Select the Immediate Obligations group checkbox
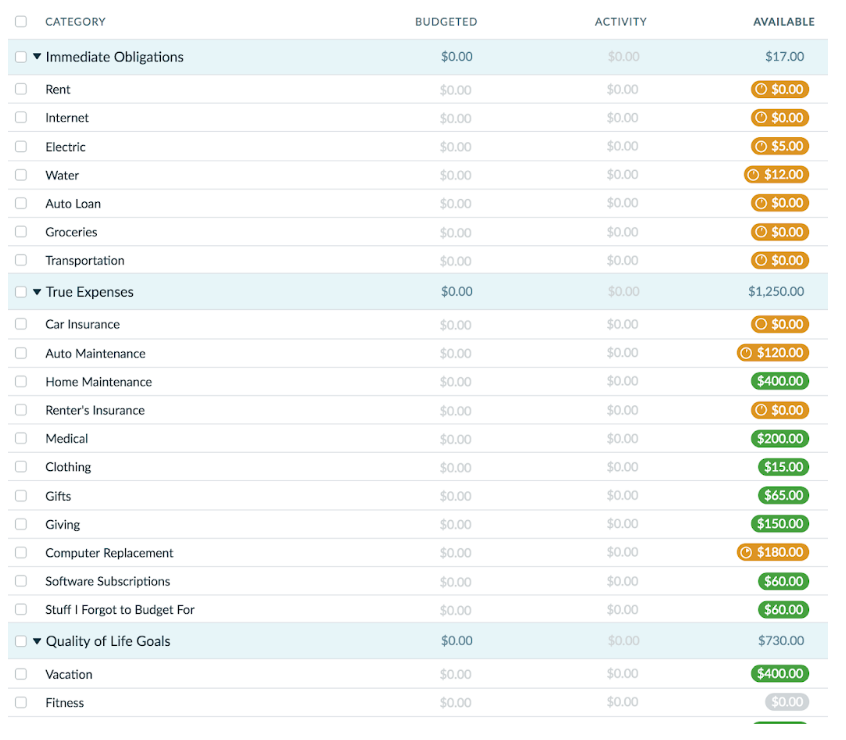Screen dimensions: 846x740 coord(21,57)
